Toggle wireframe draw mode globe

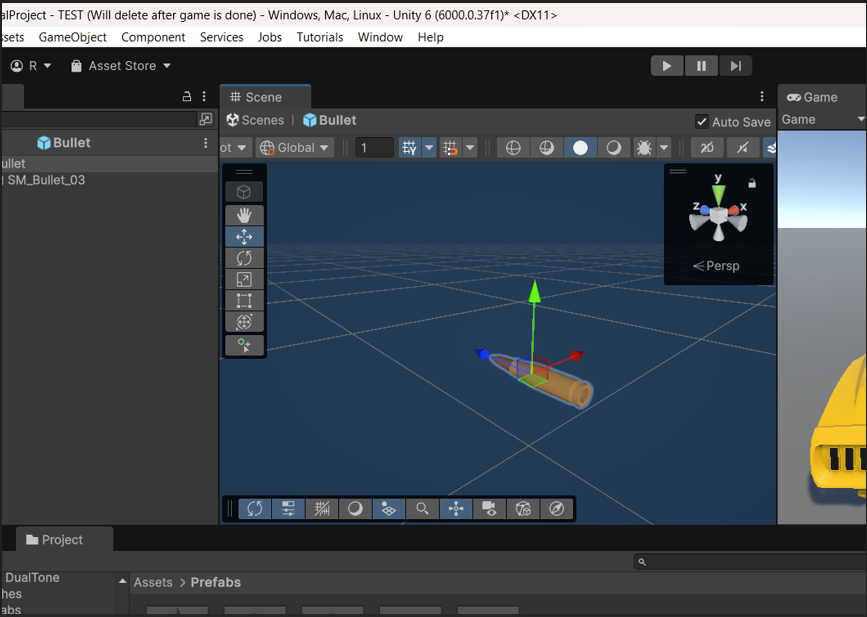tap(513, 148)
